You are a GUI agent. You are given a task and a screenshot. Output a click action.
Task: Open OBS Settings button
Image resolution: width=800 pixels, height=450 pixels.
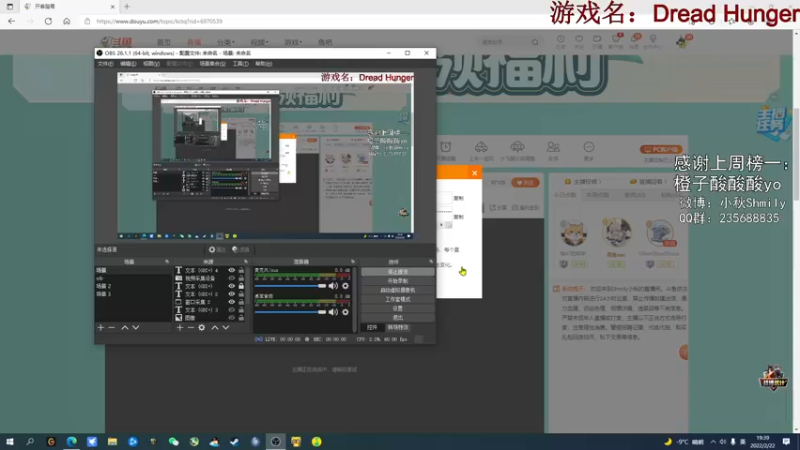click(397, 309)
